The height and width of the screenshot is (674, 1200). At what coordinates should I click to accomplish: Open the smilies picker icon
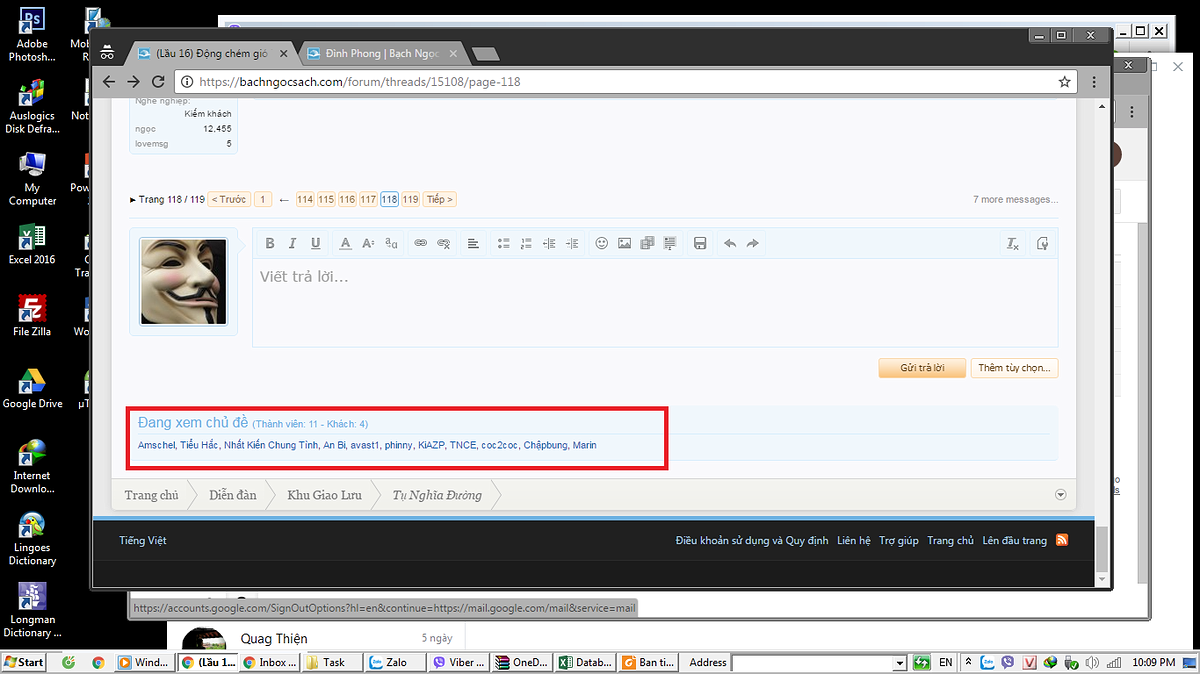click(x=601, y=243)
